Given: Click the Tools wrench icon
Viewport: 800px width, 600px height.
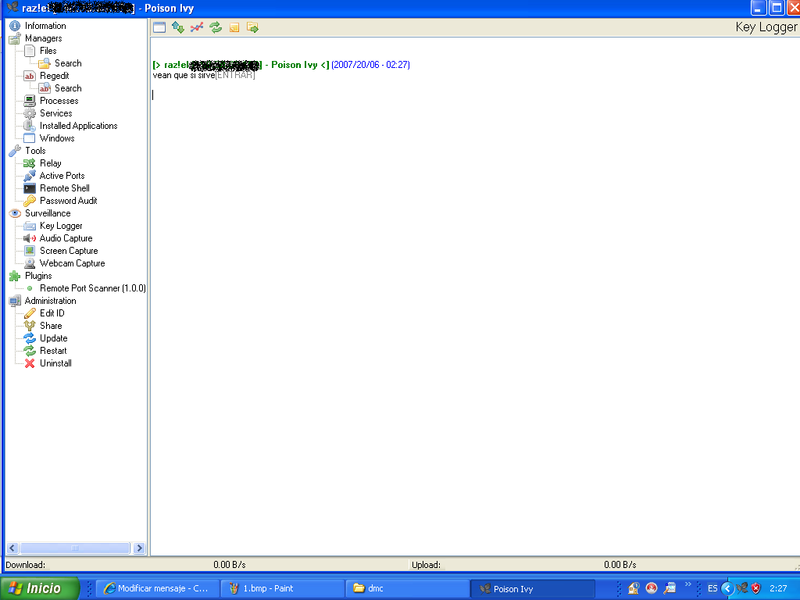Looking at the screenshot, I should click(15, 151).
